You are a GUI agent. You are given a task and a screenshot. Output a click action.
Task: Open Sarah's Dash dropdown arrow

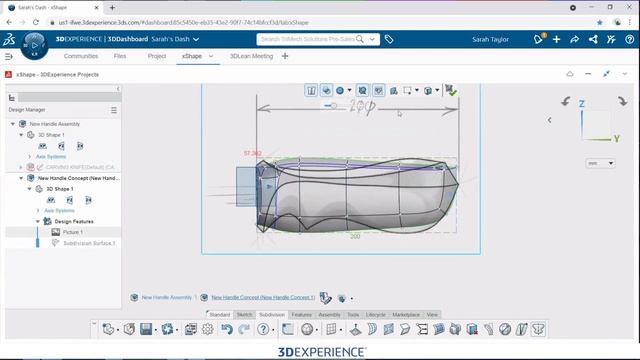click(x=196, y=40)
